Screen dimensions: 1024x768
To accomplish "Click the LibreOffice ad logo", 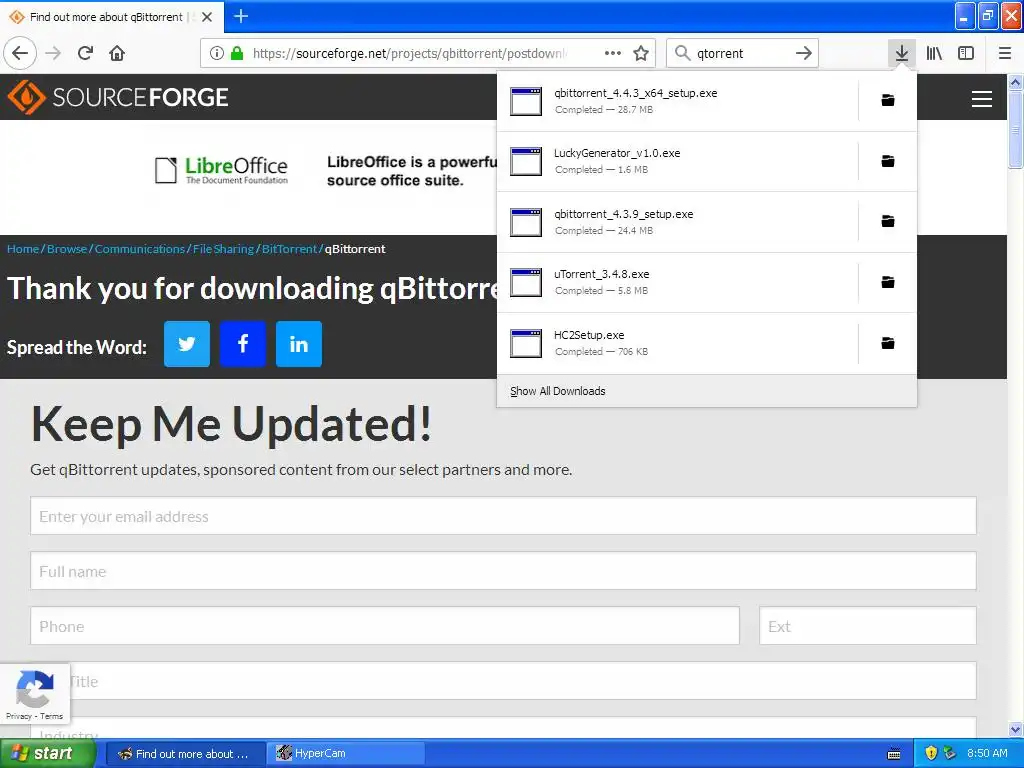I will pyautogui.click(x=221, y=170).
